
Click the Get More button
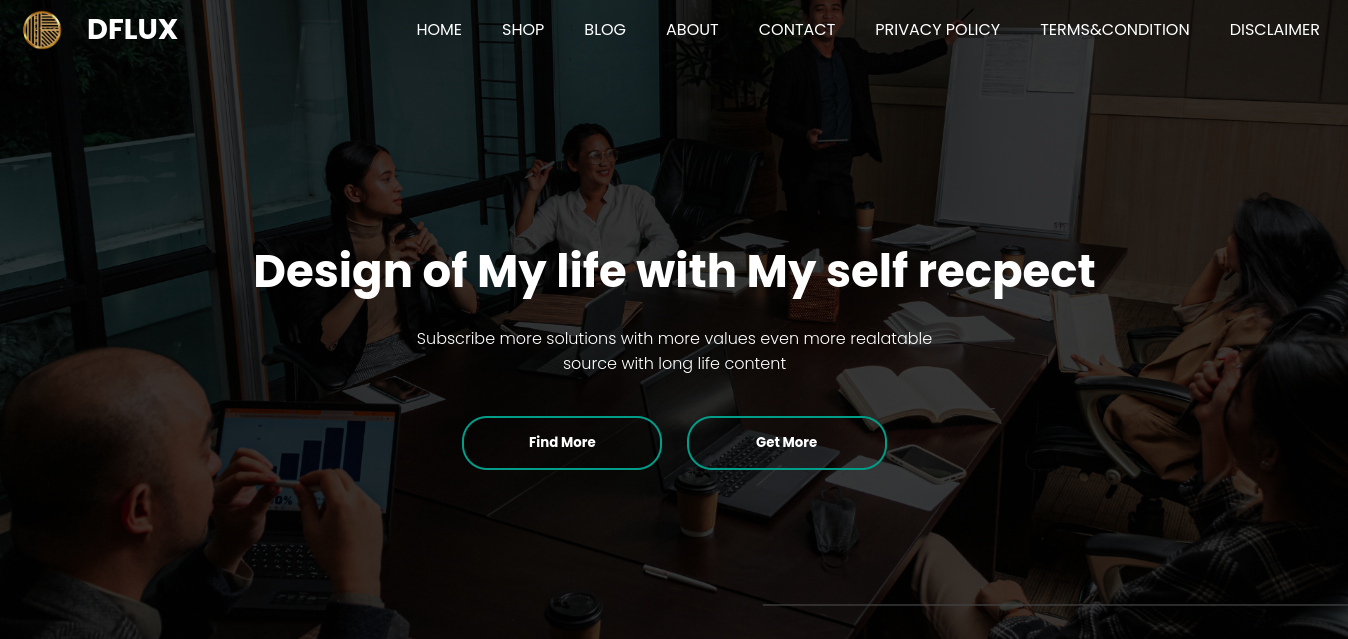tap(787, 442)
